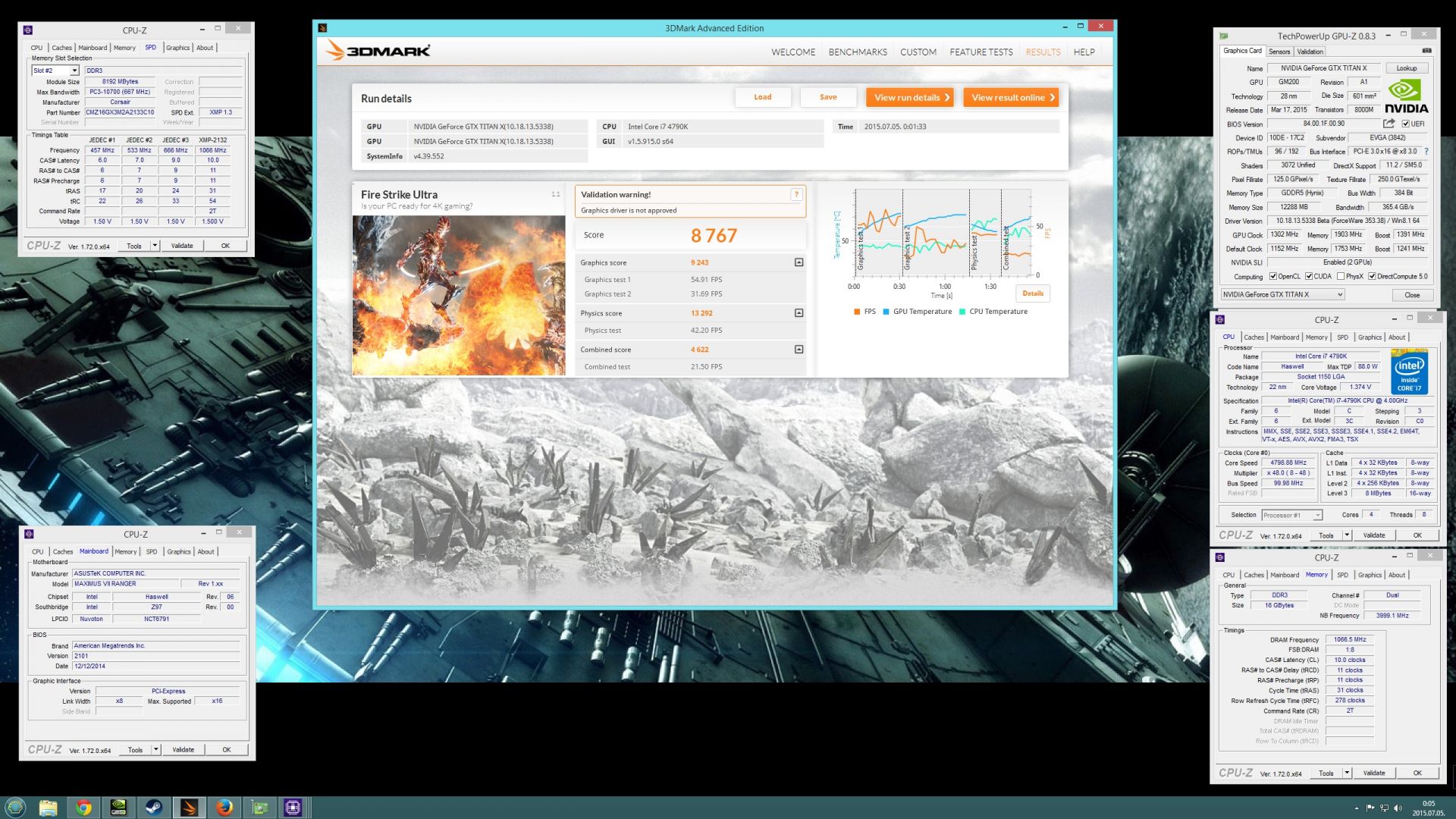Go to BENCHMARKS tab in 3DMark

pyautogui.click(x=858, y=52)
